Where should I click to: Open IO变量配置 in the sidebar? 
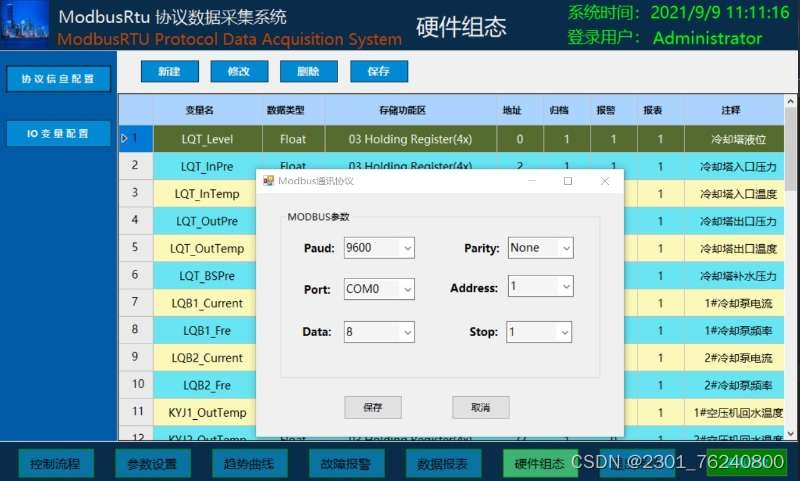point(58,134)
